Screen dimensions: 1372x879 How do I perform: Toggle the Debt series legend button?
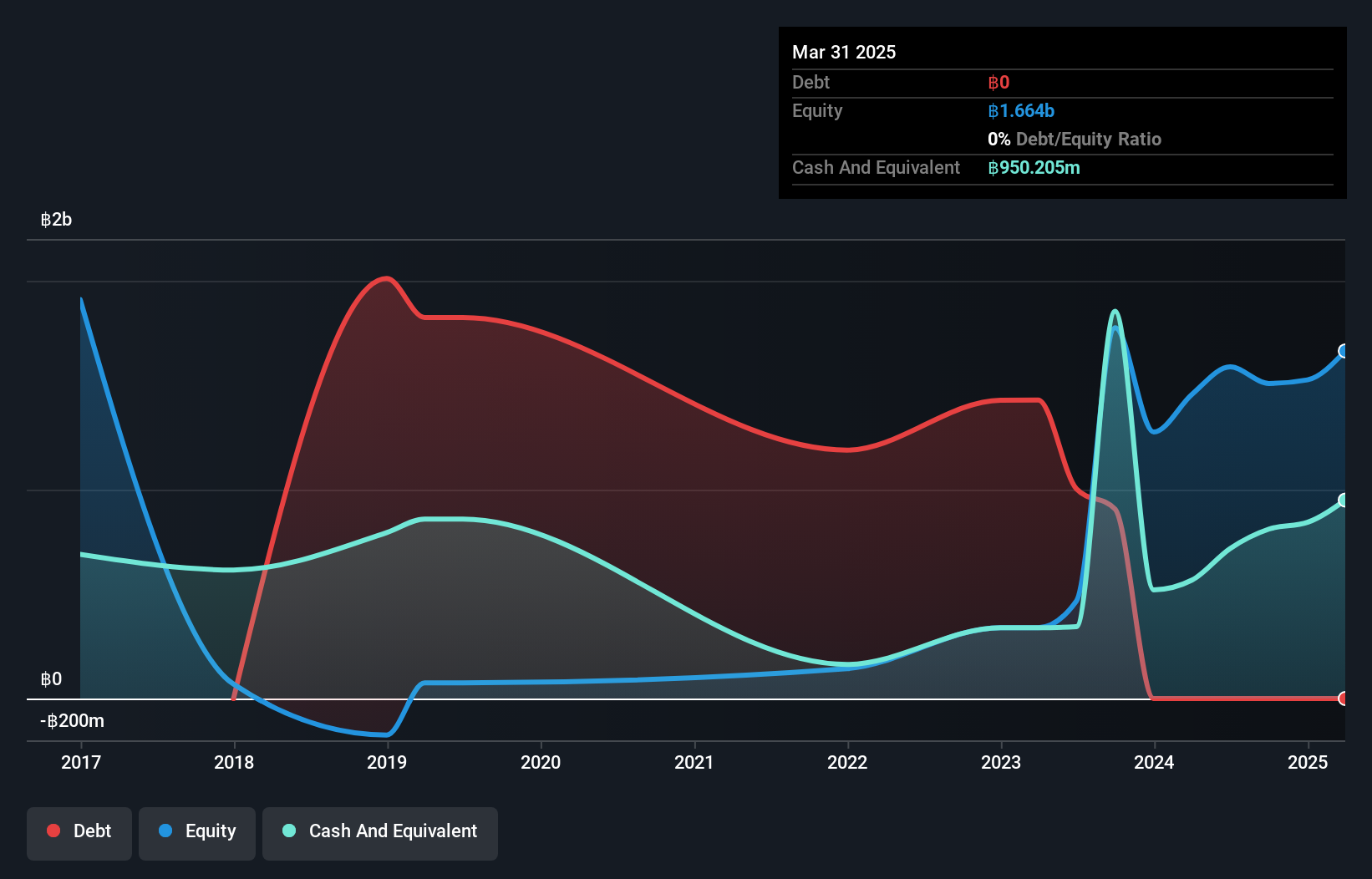pyautogui.click(x=79, y=833)
